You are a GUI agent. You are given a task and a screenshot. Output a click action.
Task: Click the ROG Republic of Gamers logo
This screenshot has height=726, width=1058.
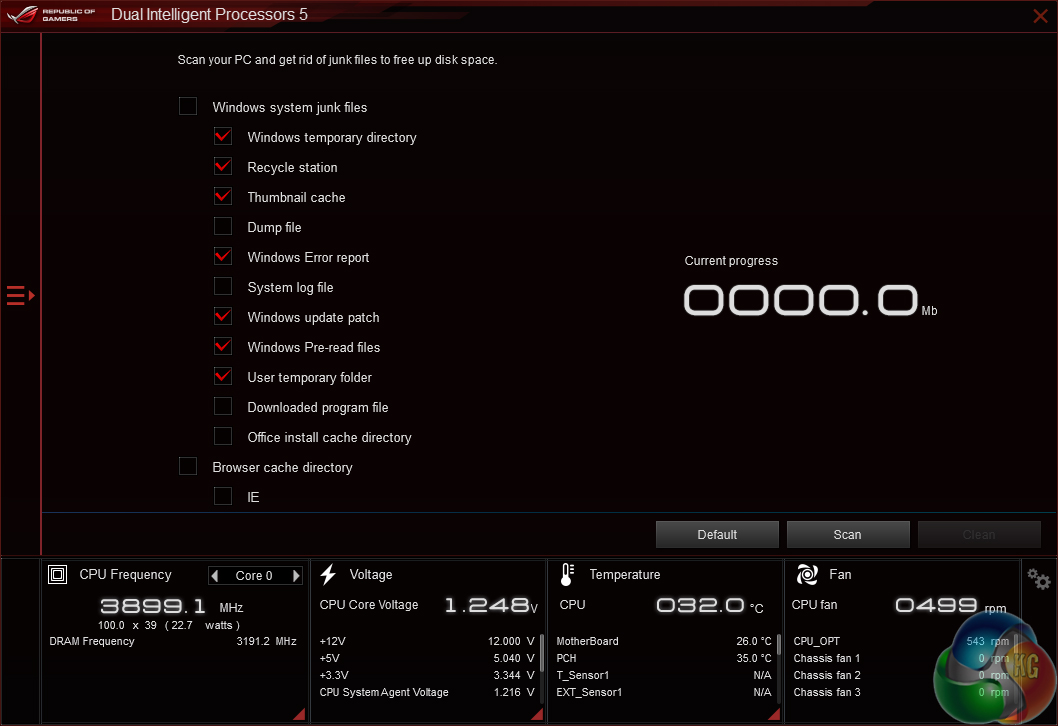pos(51,14)
